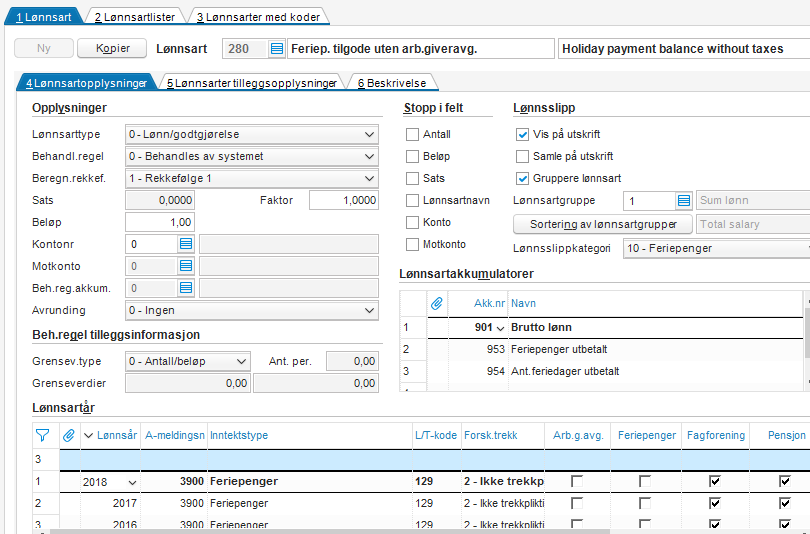Screen dimensions: 810x534
Task: Toggle Feriepenger checkbox for year 2018
Action: pyautogui.click(x=645, y=481)
